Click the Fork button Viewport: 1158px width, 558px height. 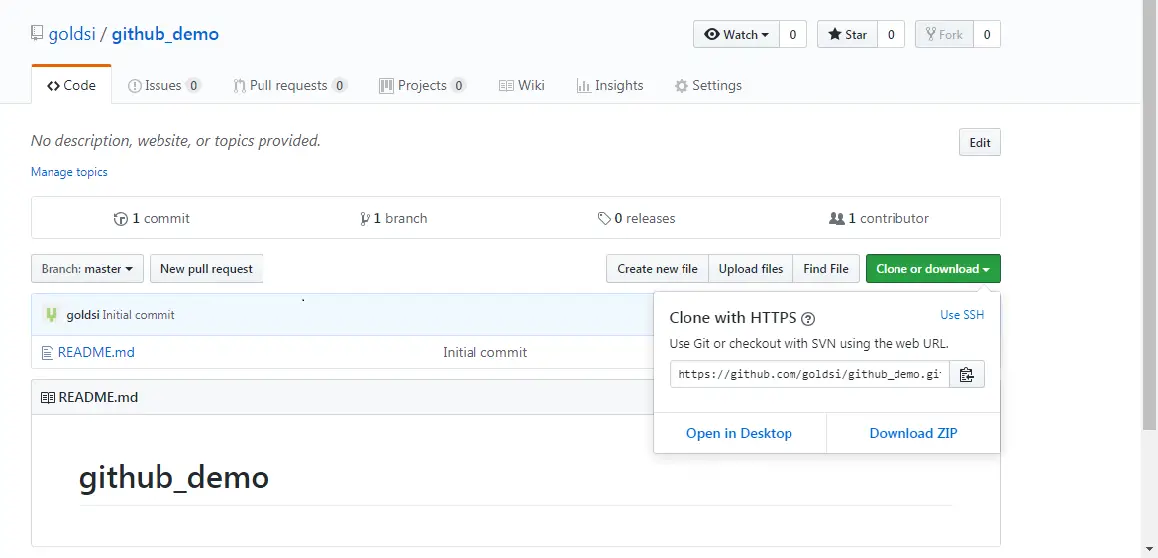945,35
